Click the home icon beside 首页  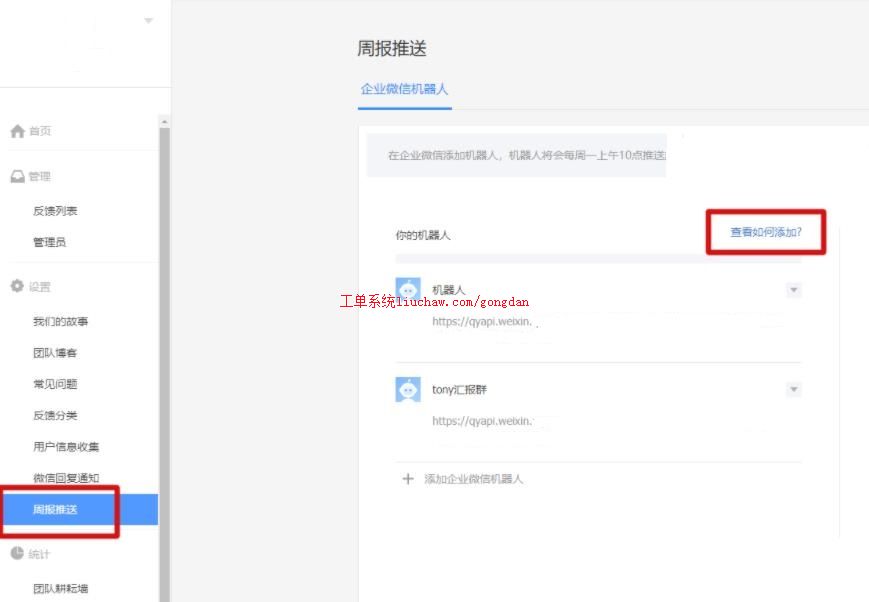(17, 131)
